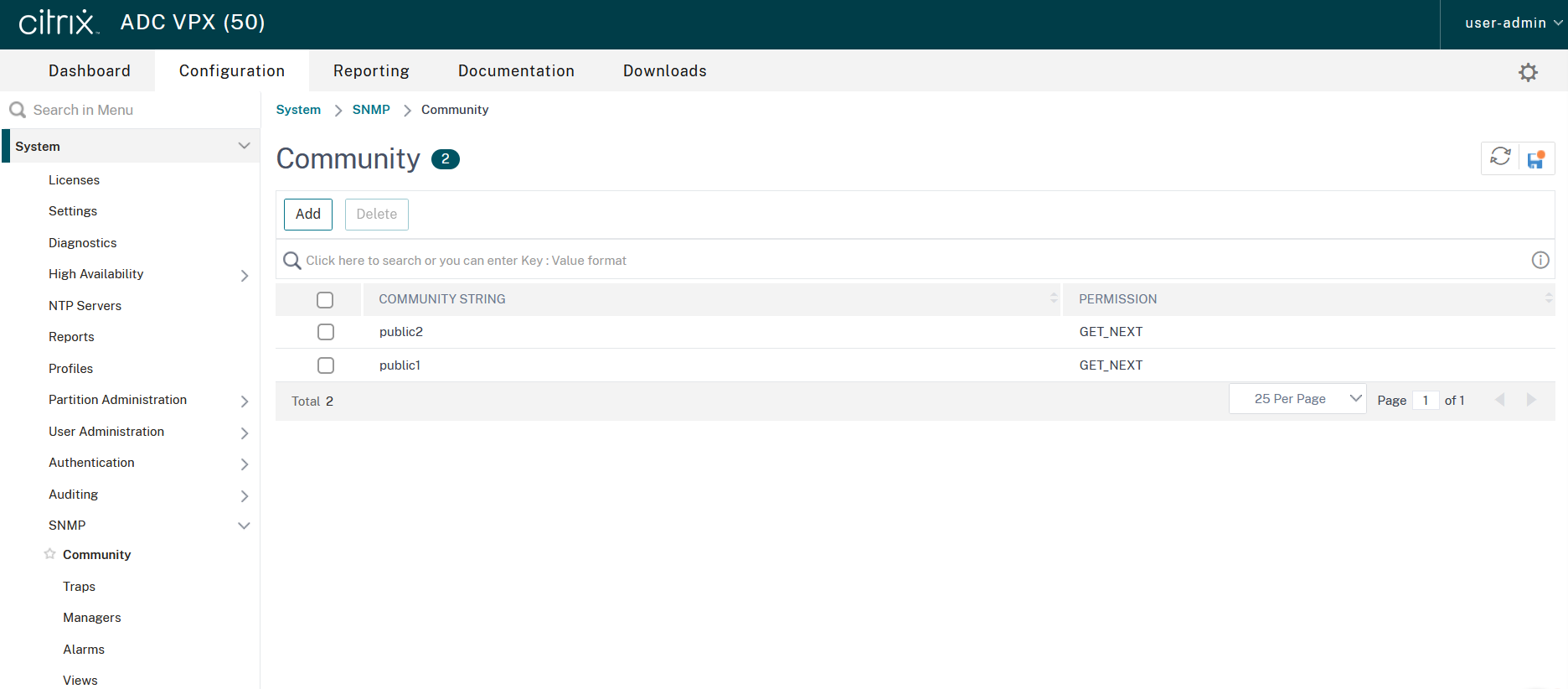This screenshot has width=1568, height=689.
Task: Click the favorite star next to Community
Action: coord(50,554)
